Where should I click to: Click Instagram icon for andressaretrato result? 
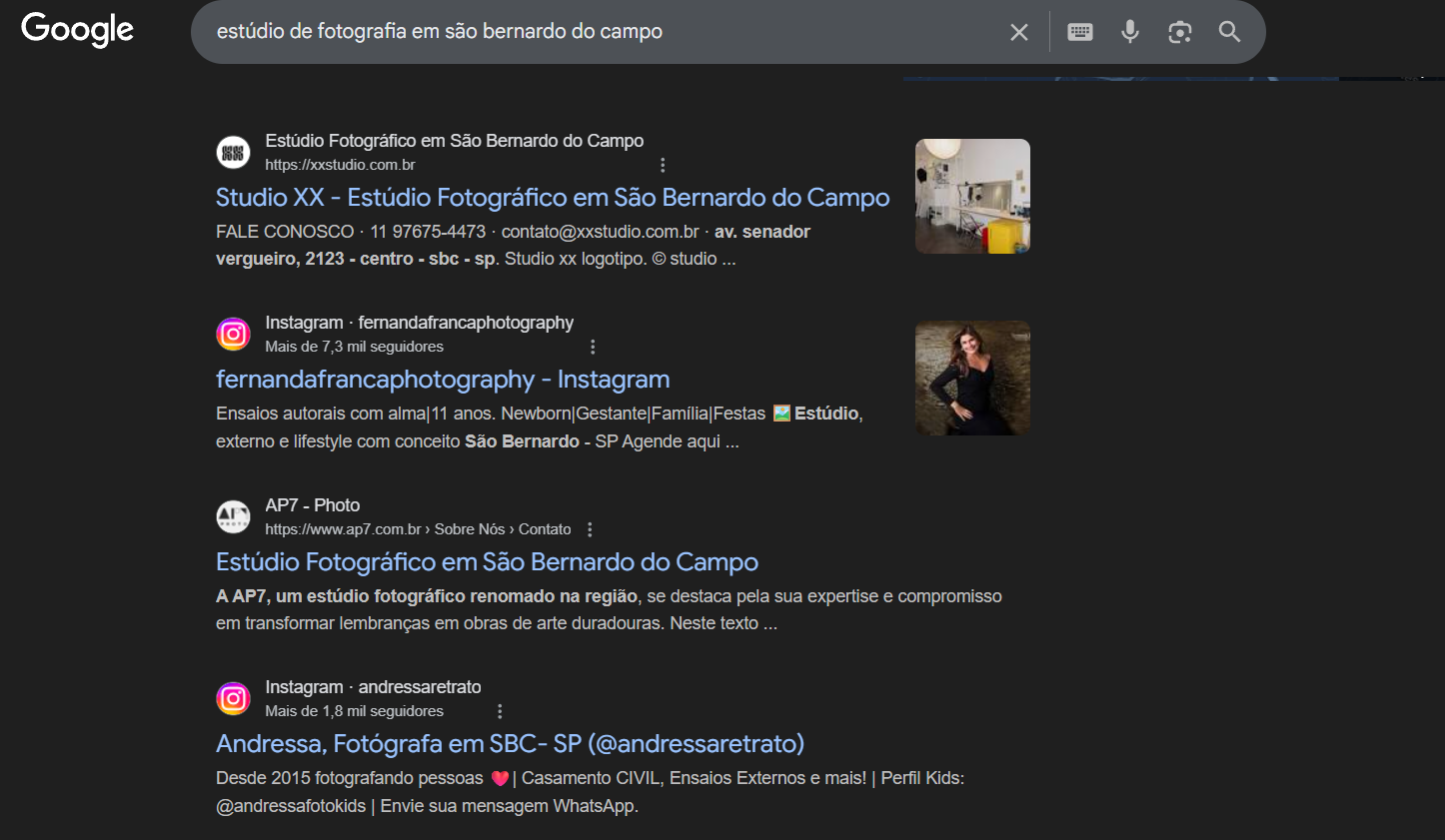[233, 699]
